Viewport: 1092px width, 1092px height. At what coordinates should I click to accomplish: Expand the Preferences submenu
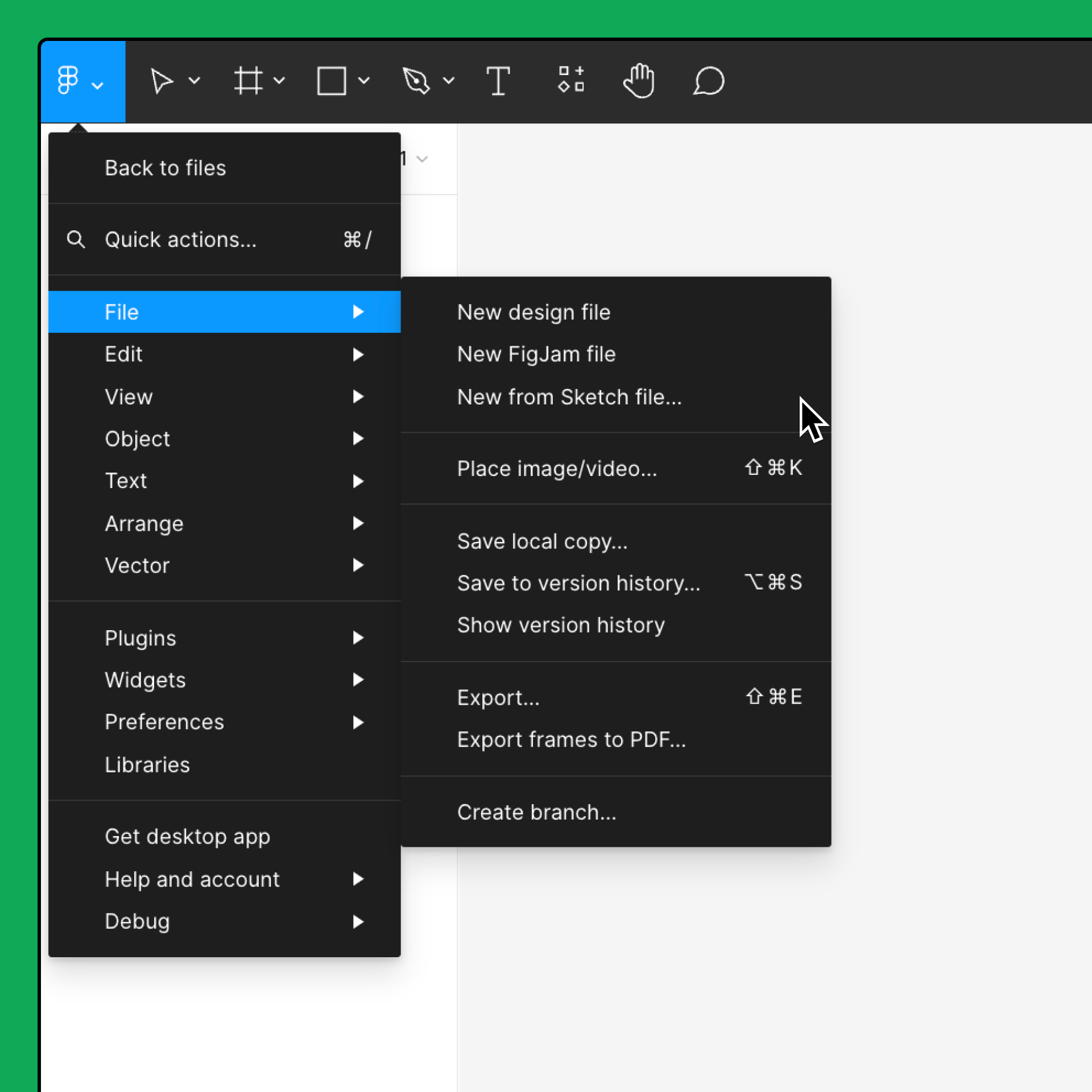(225, 722)
